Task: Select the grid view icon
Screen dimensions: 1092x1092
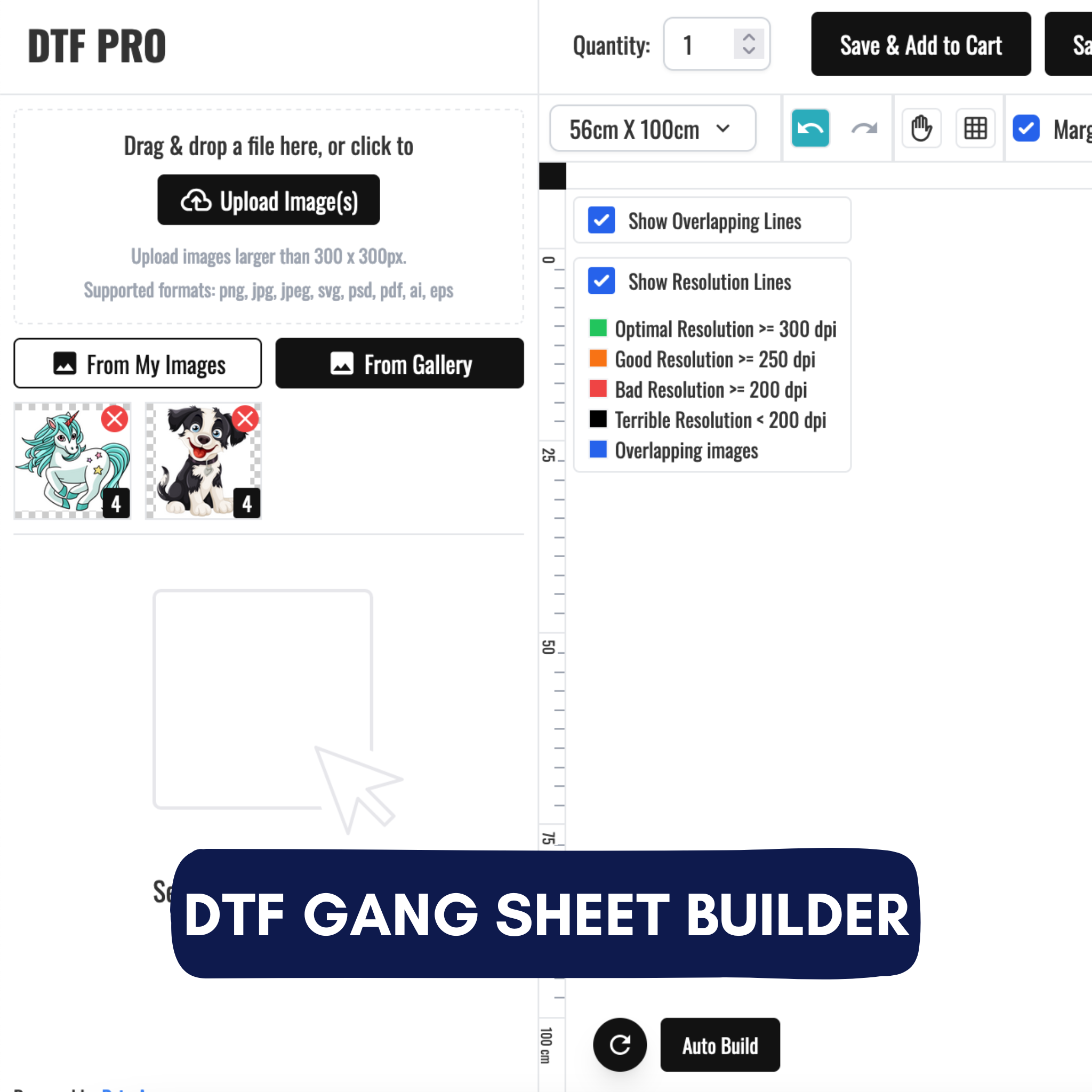Action: pos(976,128)
